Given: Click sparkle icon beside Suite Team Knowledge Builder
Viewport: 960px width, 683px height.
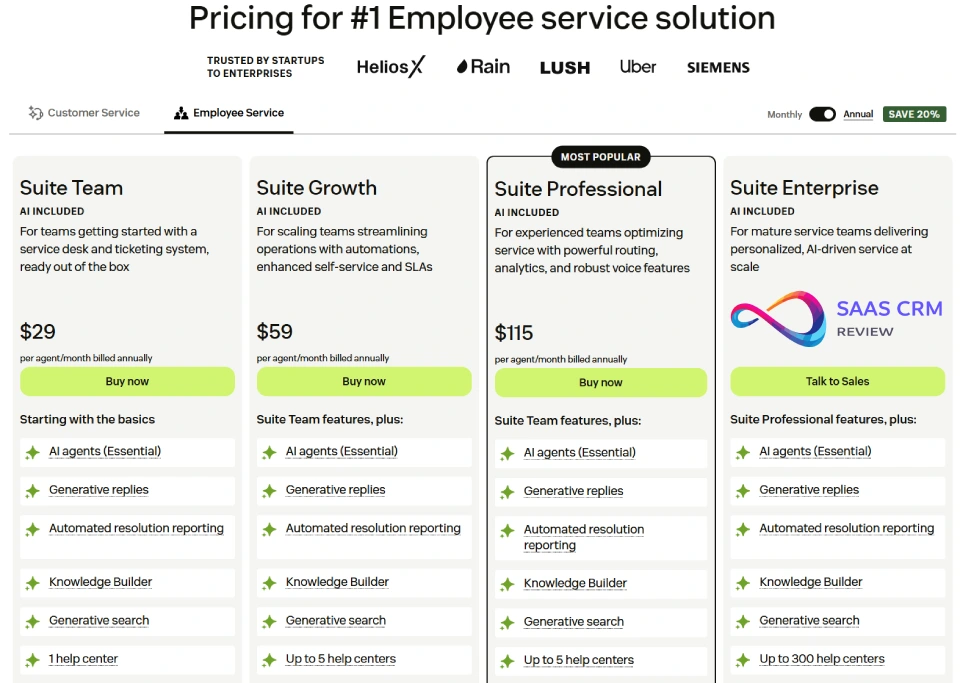Looking at the screenshot, I should pyautogui.click(x=32, y=583).
